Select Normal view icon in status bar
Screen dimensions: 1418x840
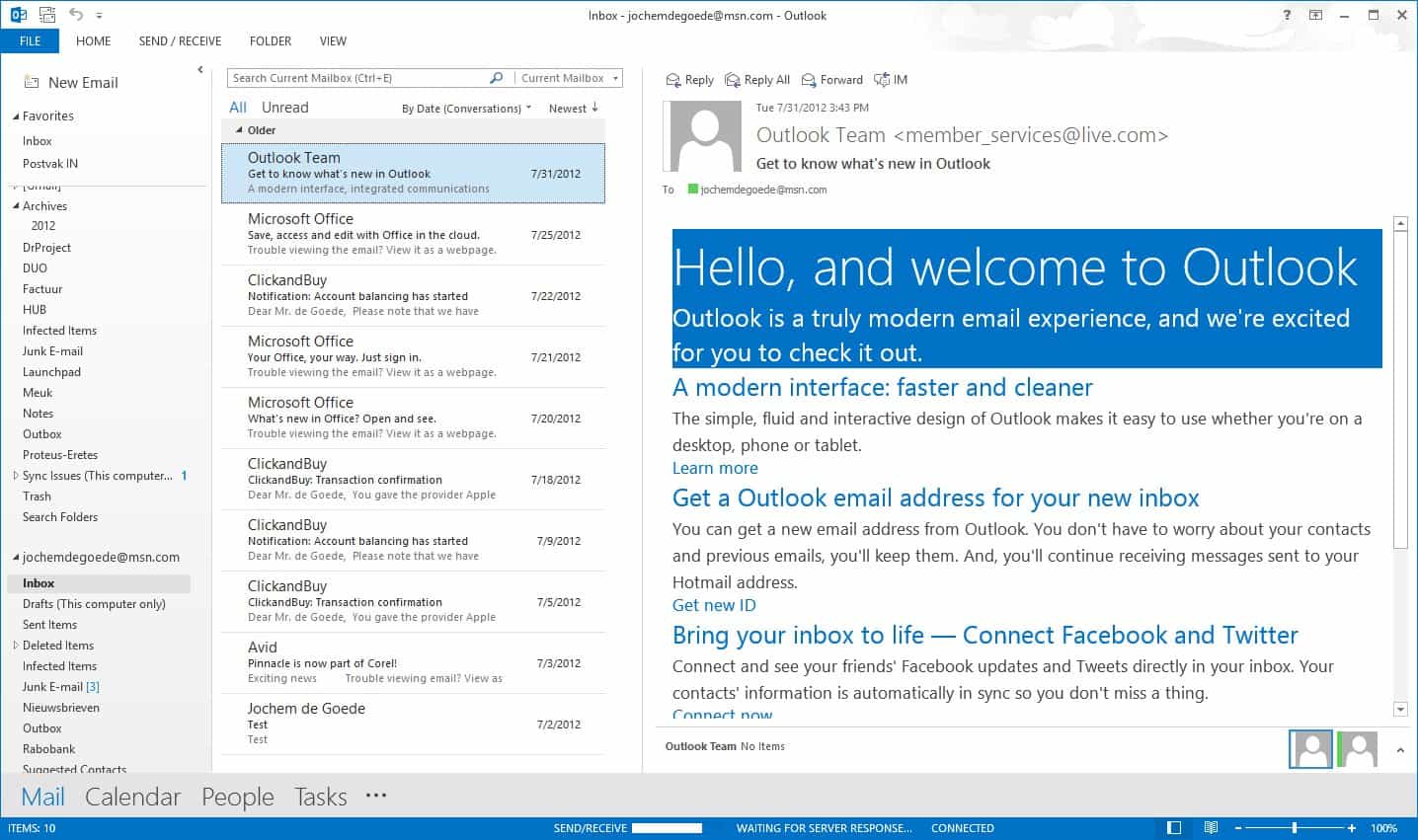point(1173,828)
